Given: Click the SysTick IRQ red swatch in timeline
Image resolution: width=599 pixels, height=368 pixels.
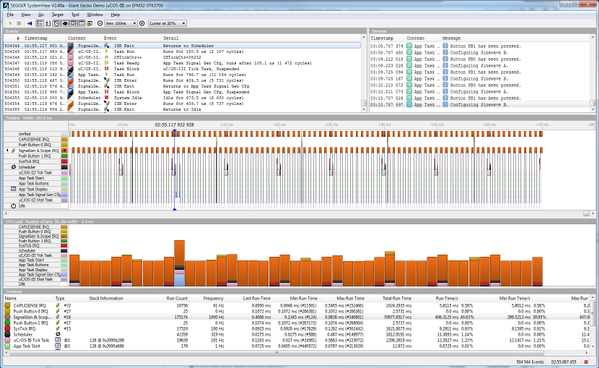Looking at the screenshot, I should 64,162.
